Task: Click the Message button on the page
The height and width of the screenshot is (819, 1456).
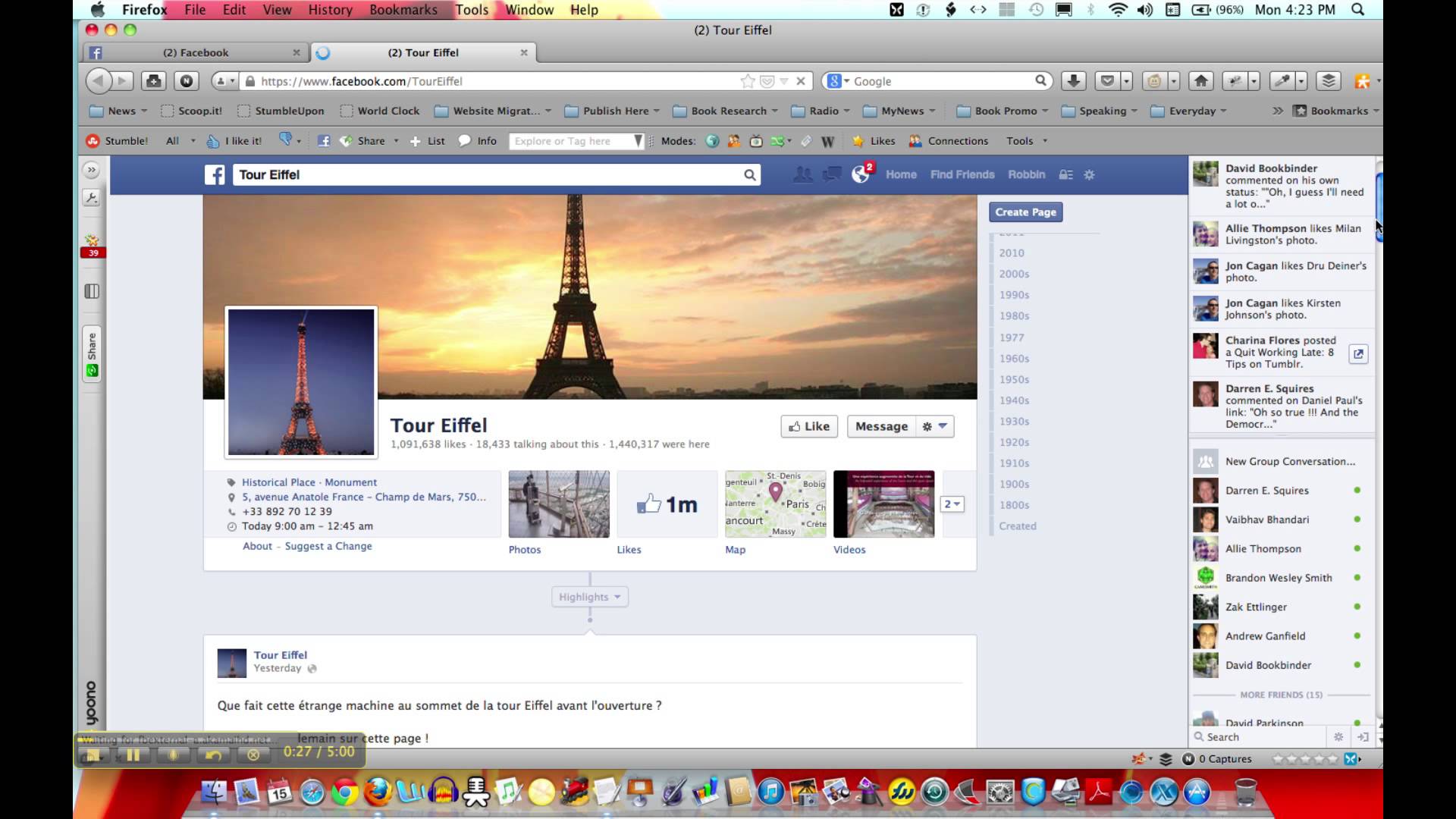Action: 881,426
